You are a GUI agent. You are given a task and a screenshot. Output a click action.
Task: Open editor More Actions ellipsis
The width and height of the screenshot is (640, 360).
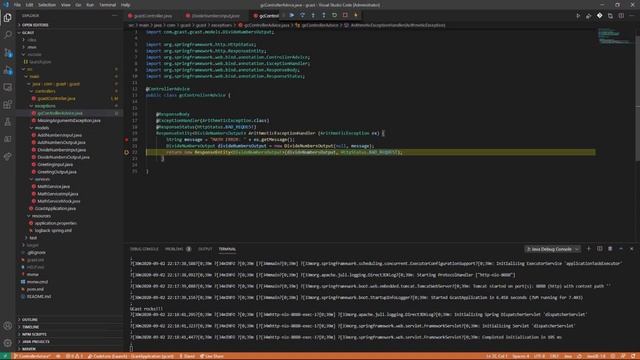[x=631, y=16]
